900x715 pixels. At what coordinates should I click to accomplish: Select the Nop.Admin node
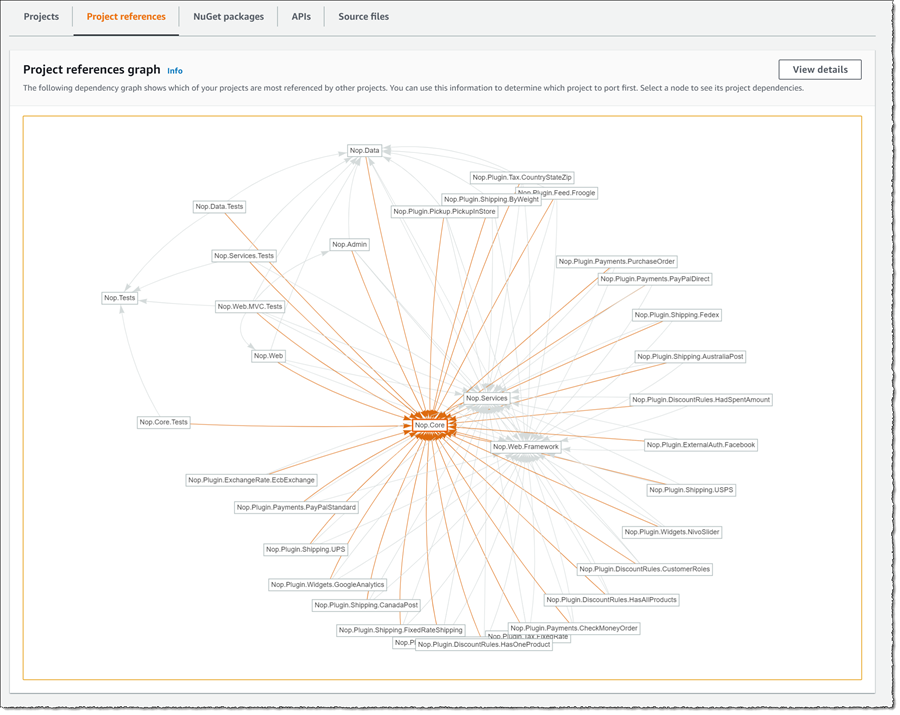tap(347, 243)
